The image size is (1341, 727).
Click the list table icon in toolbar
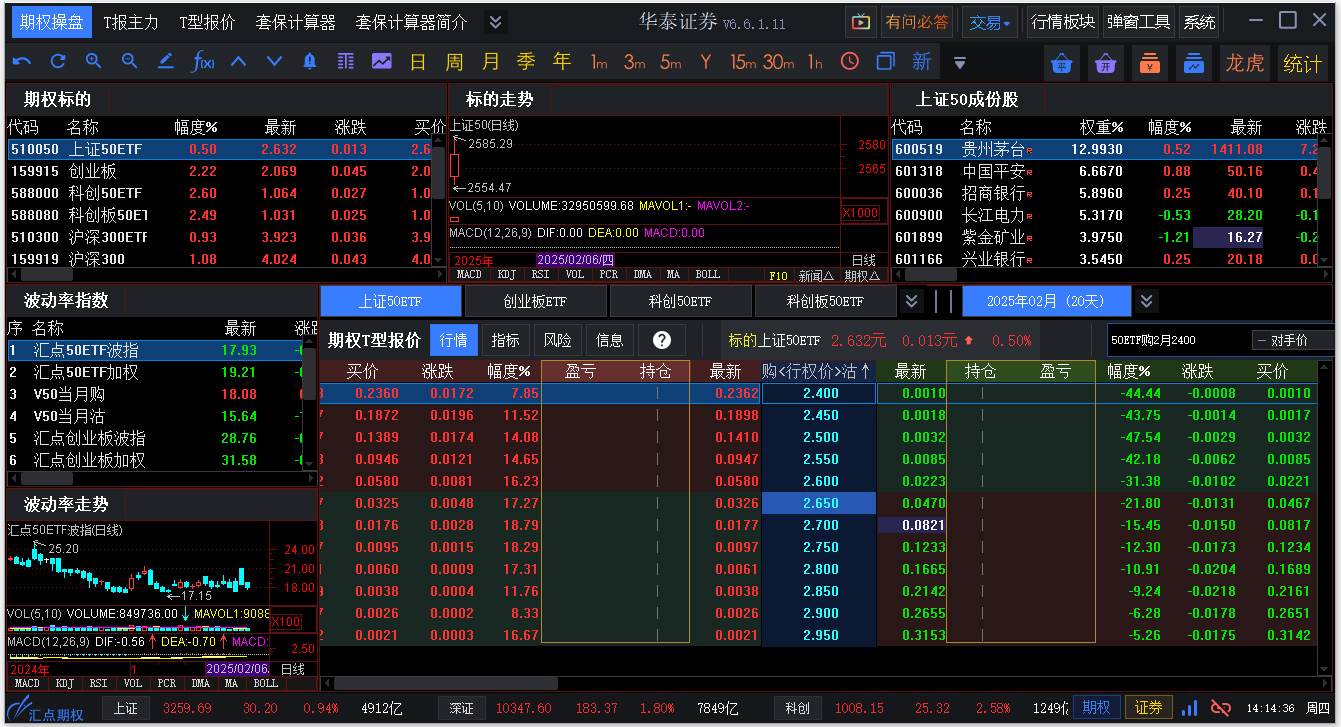(x=346, y=62)
